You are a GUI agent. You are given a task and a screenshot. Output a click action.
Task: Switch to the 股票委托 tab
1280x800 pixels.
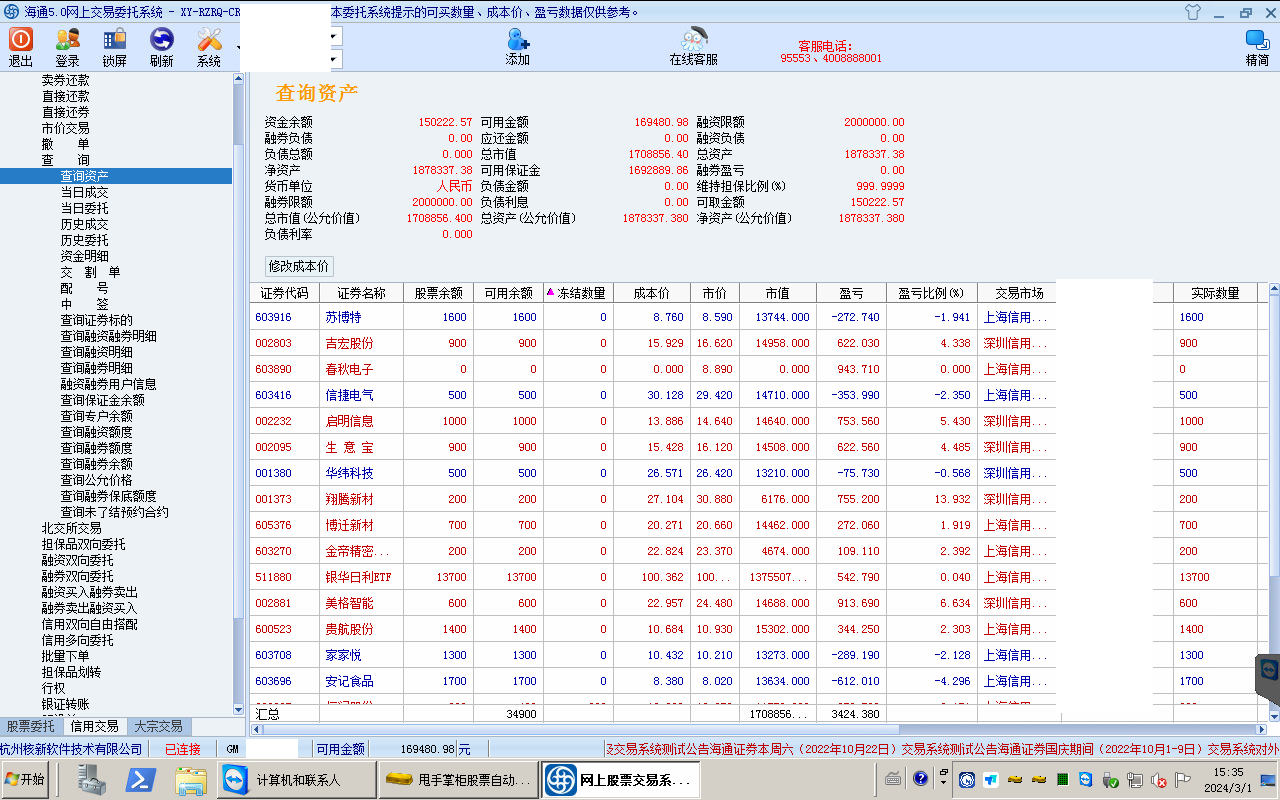[31, 726]
